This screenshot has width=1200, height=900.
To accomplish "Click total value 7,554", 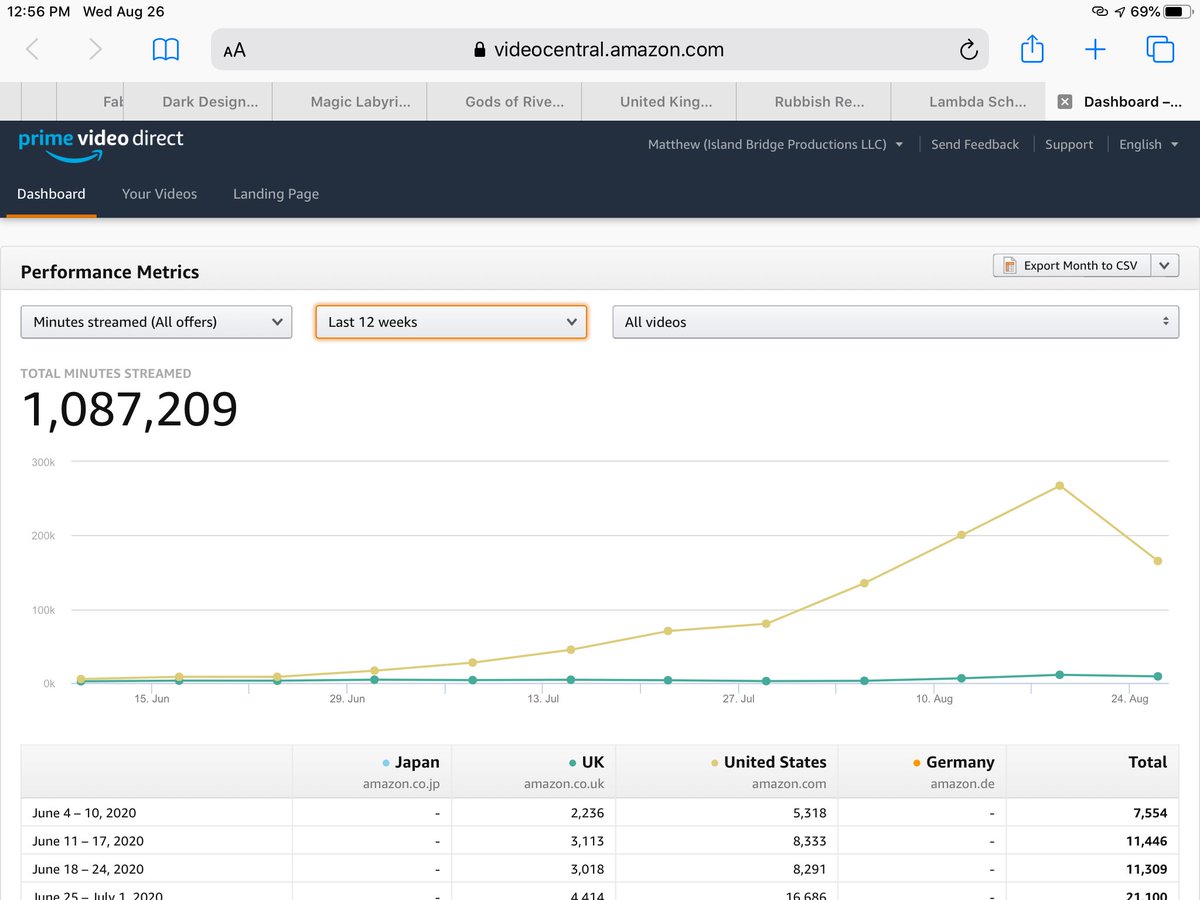I will pos(1150,813).
